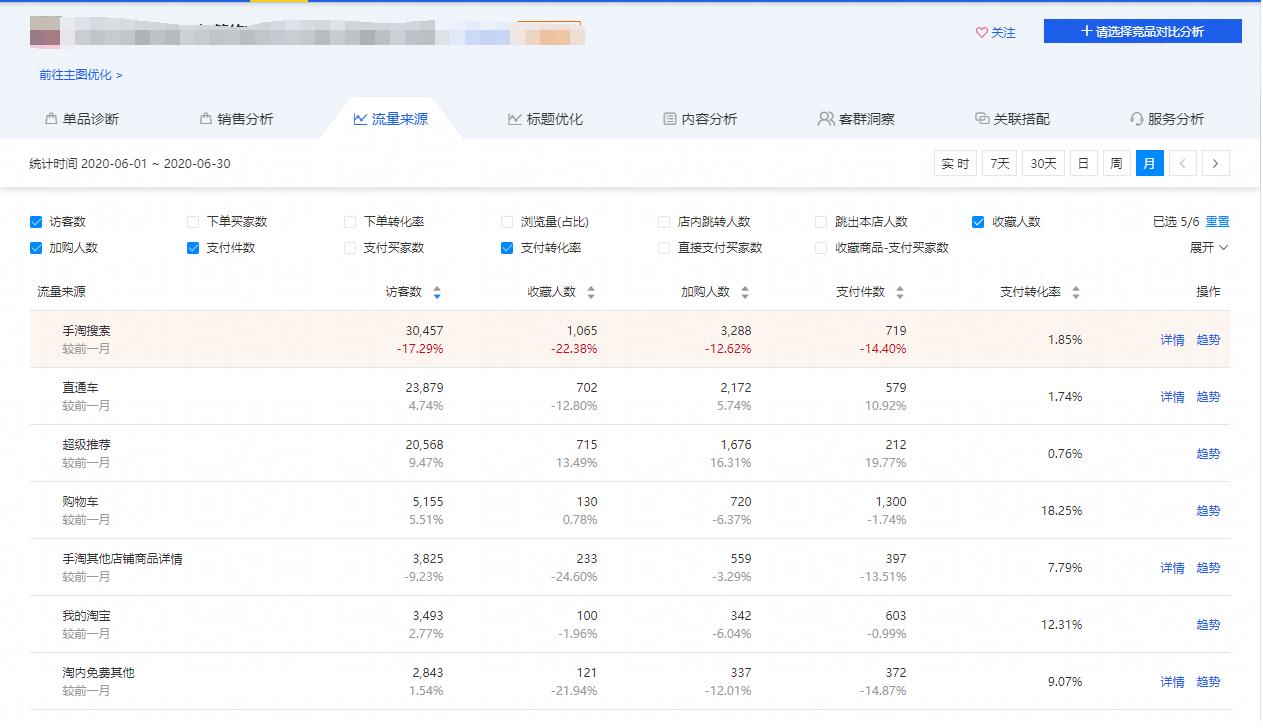The image size is (1263, 728).
Task: Sort the 支付转化率 column arrows
Action: 1076,292
